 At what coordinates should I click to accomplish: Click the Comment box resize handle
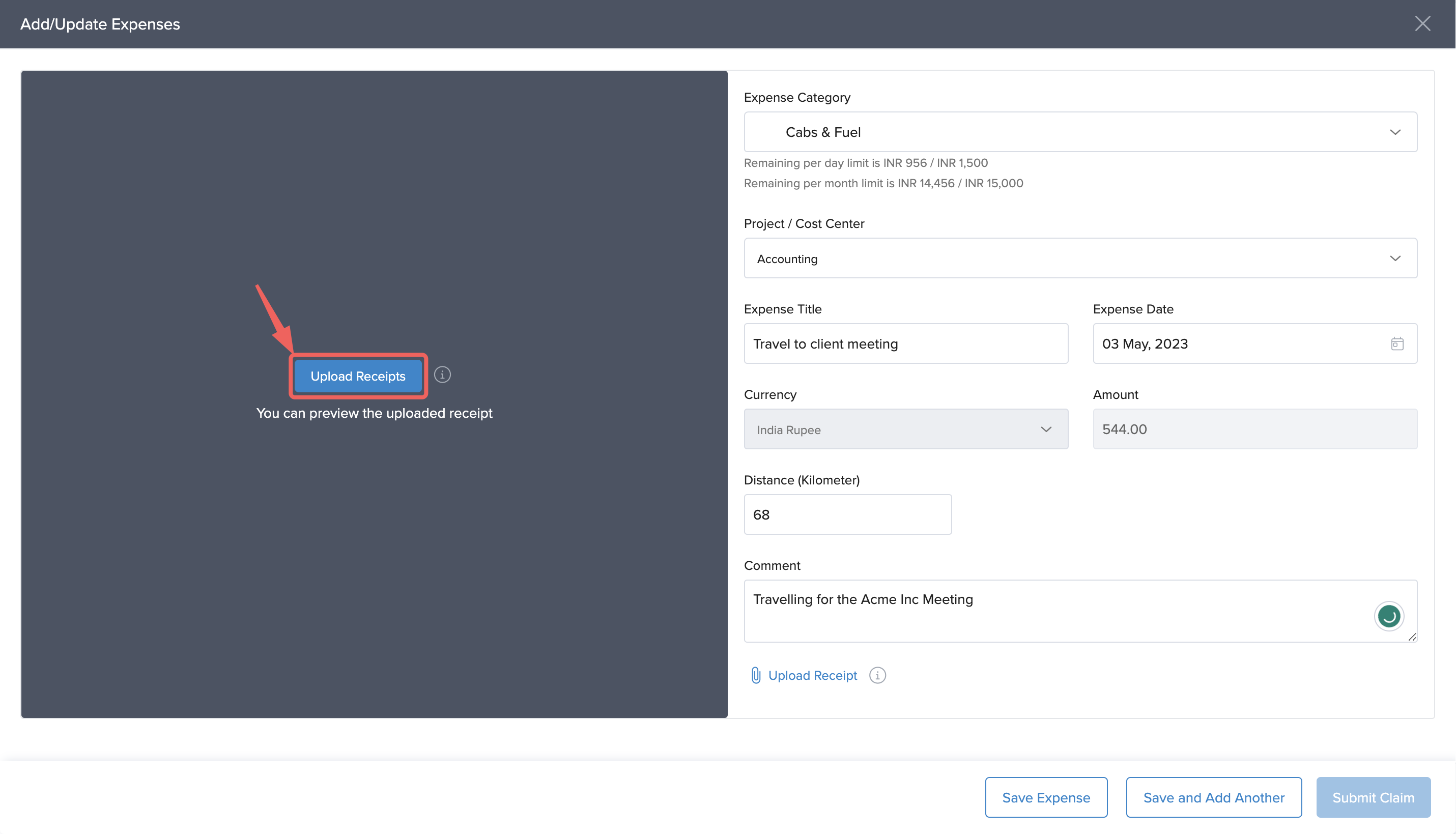(1412, 637)
